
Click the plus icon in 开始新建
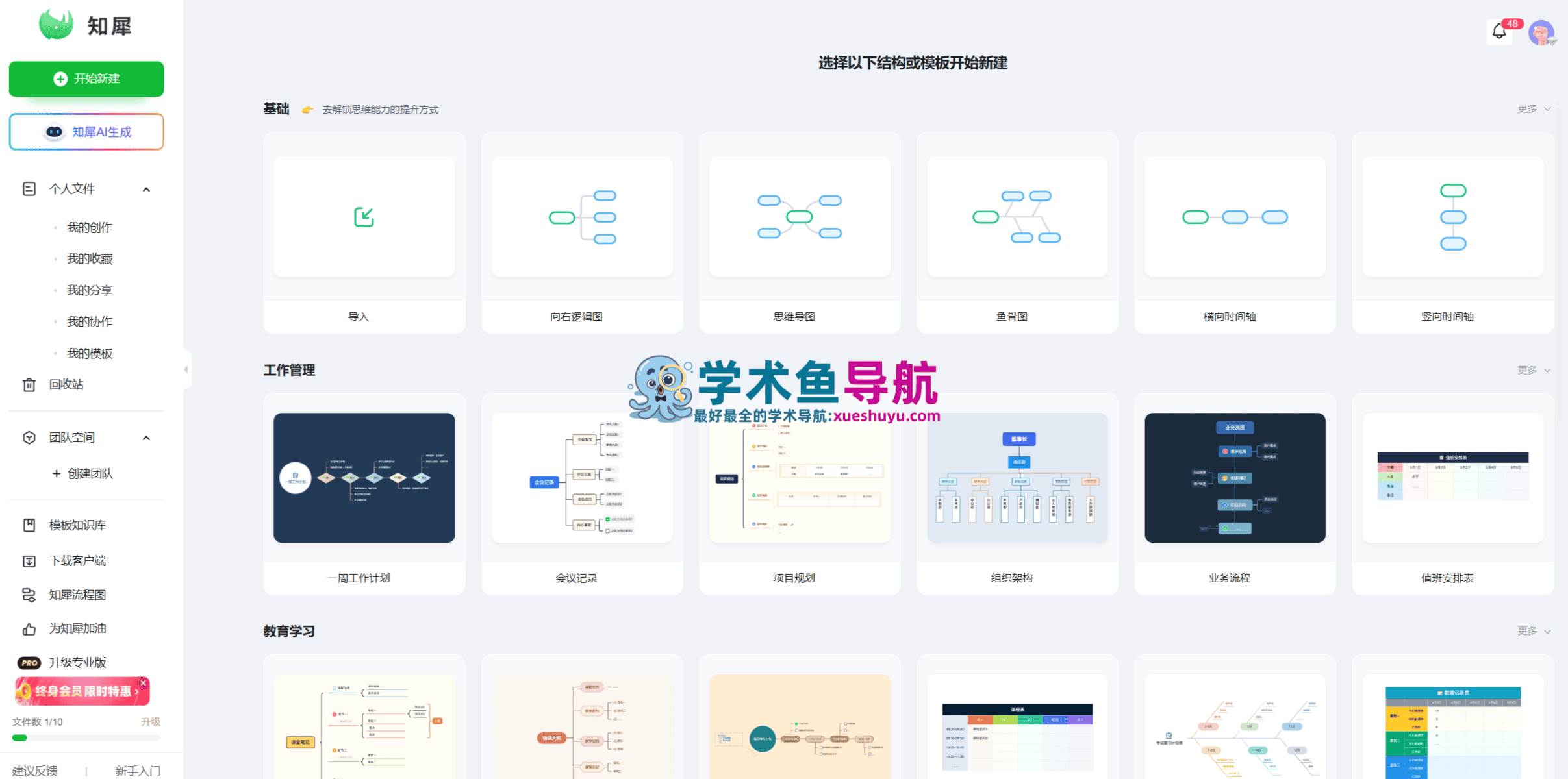60,79
